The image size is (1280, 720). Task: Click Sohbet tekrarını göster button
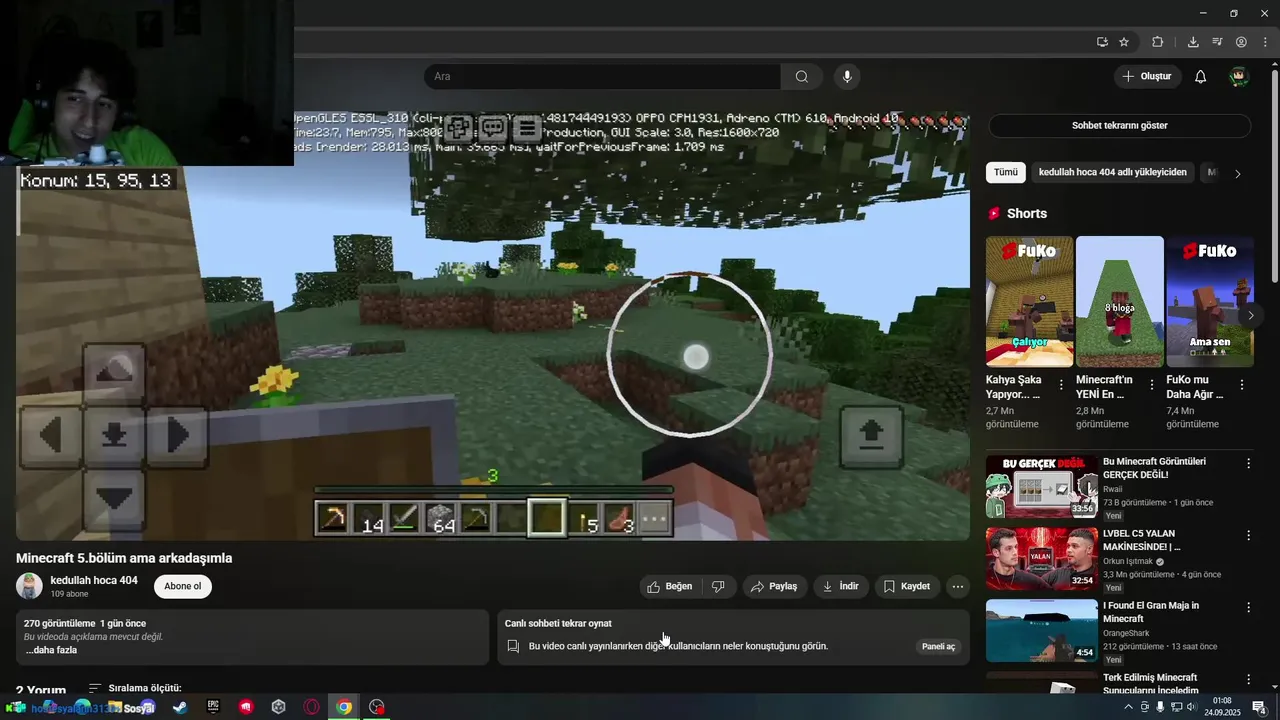[1119, 126]
